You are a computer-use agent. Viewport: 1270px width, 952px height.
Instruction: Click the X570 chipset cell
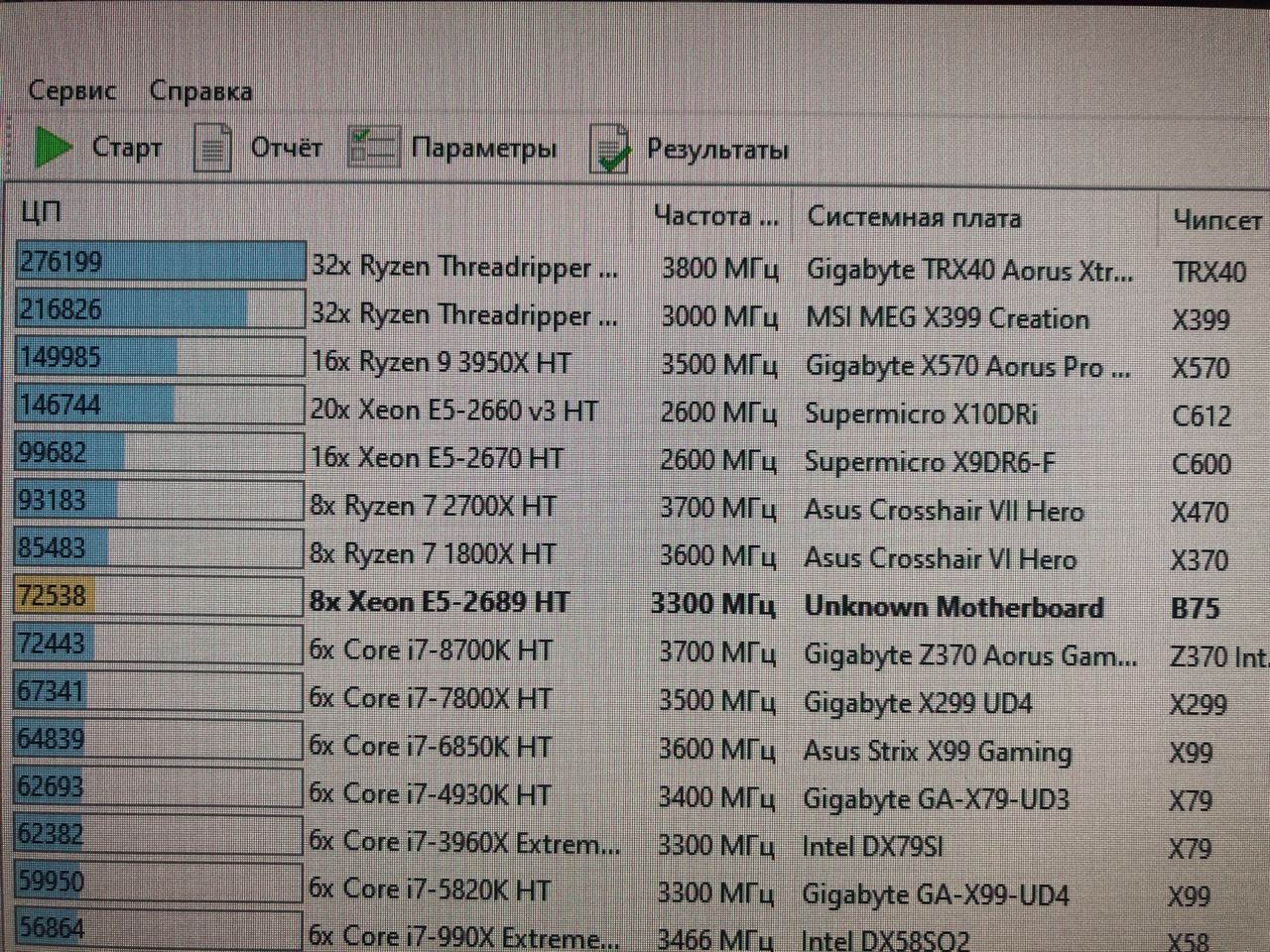(x=1201, y=368)
